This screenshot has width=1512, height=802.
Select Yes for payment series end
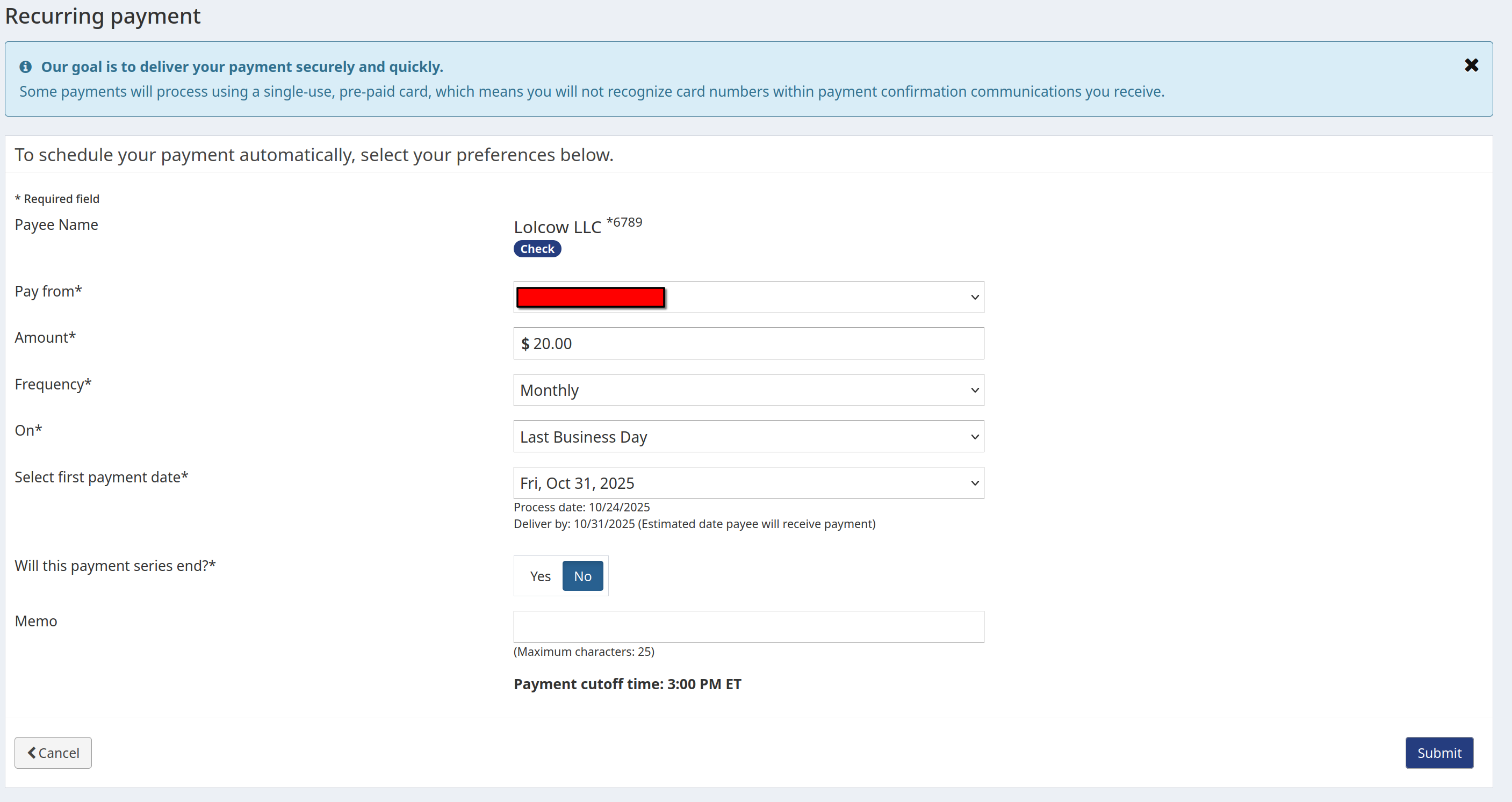coord(539,576)
